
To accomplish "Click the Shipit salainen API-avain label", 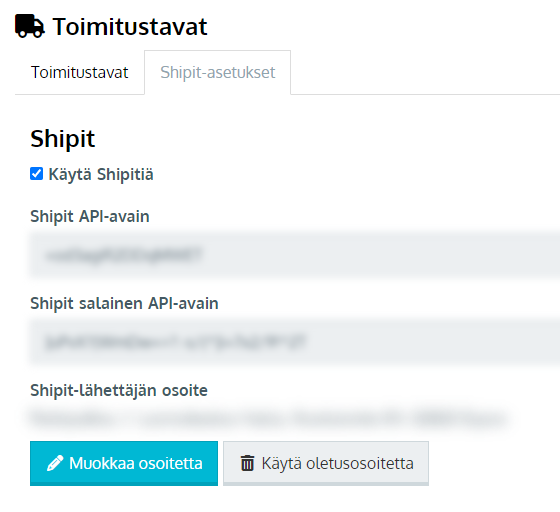I will tap(124, 303).
